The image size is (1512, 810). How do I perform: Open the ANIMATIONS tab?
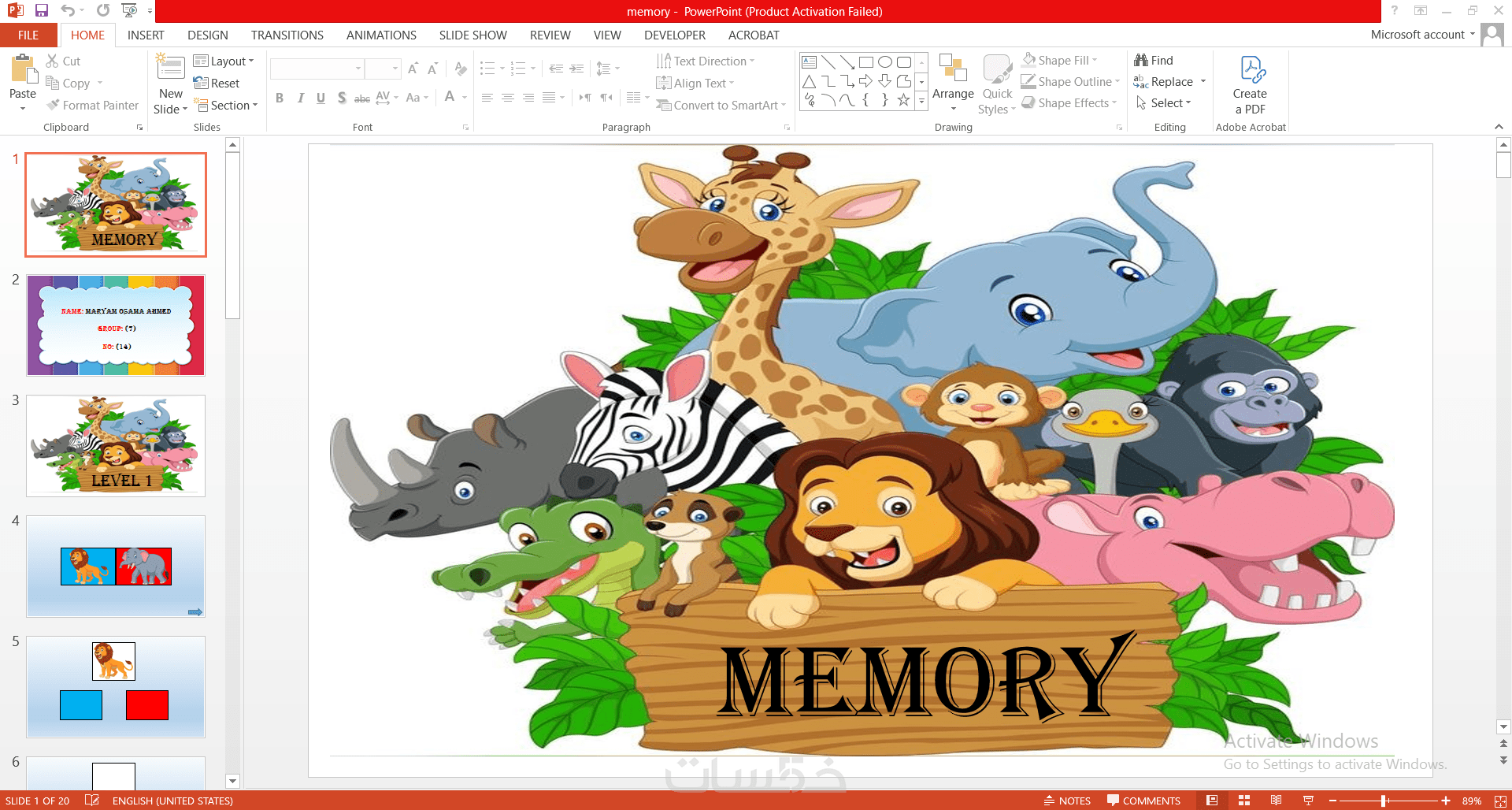[381, 35]
